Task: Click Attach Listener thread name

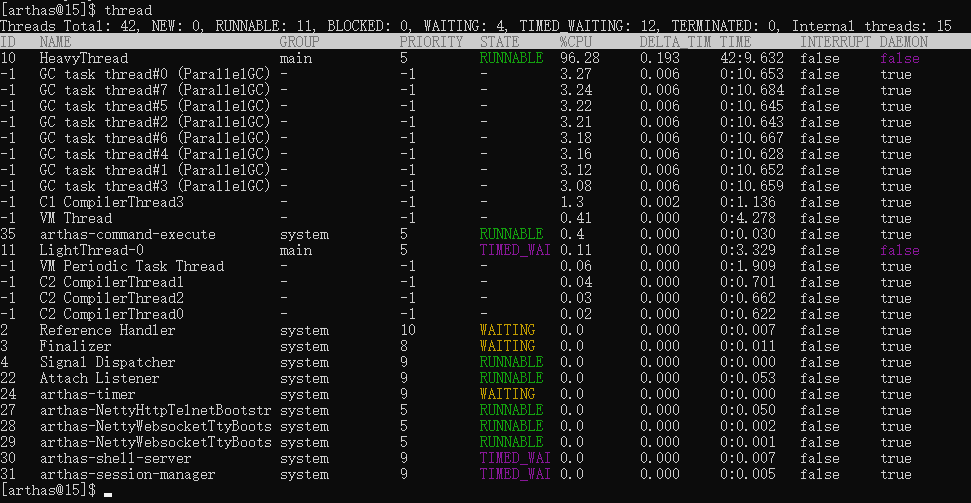Action: tap(100, 378)
